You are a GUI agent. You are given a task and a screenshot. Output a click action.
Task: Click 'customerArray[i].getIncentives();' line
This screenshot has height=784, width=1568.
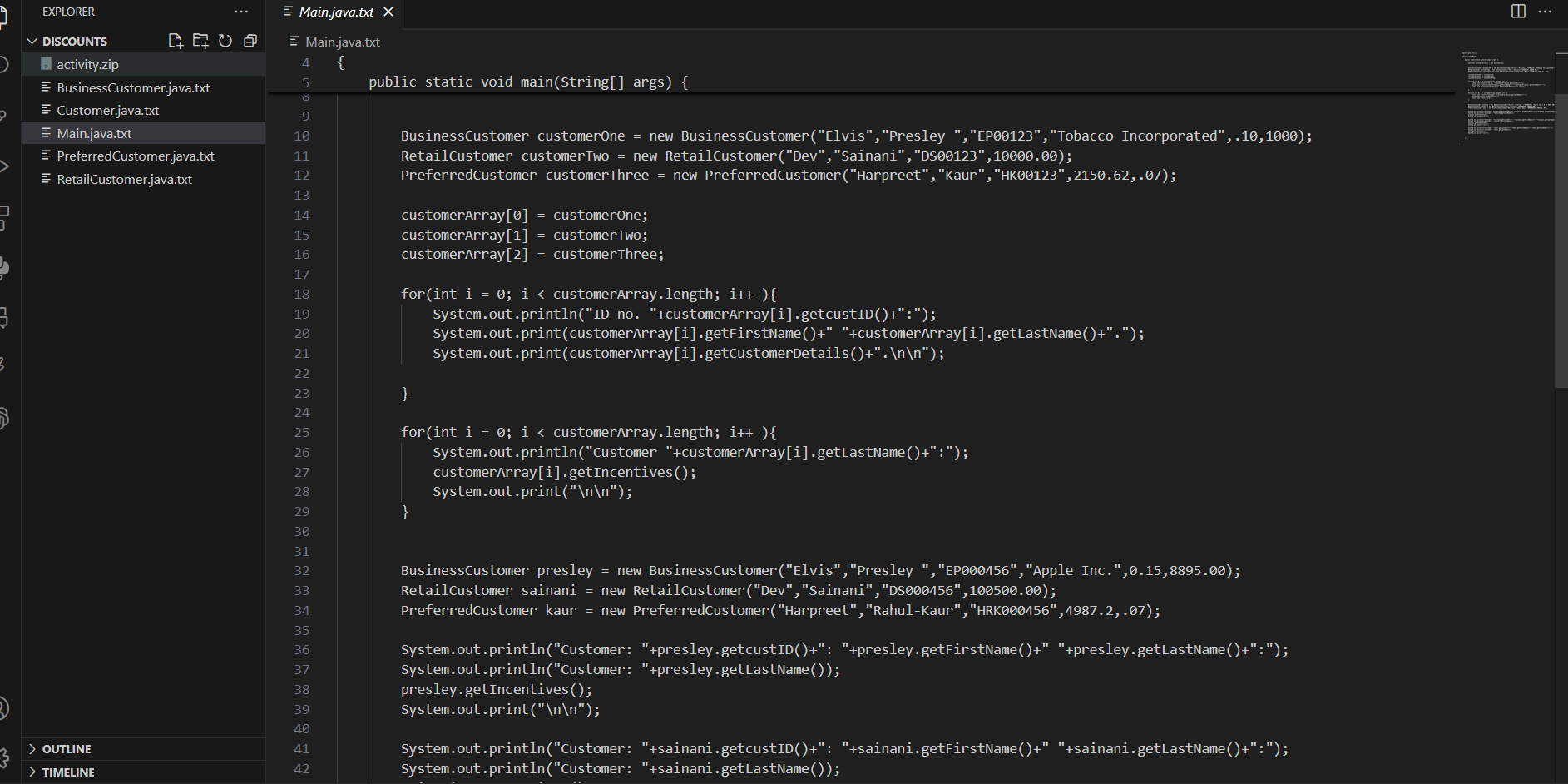pyautogui.click(x=565, y=472)
